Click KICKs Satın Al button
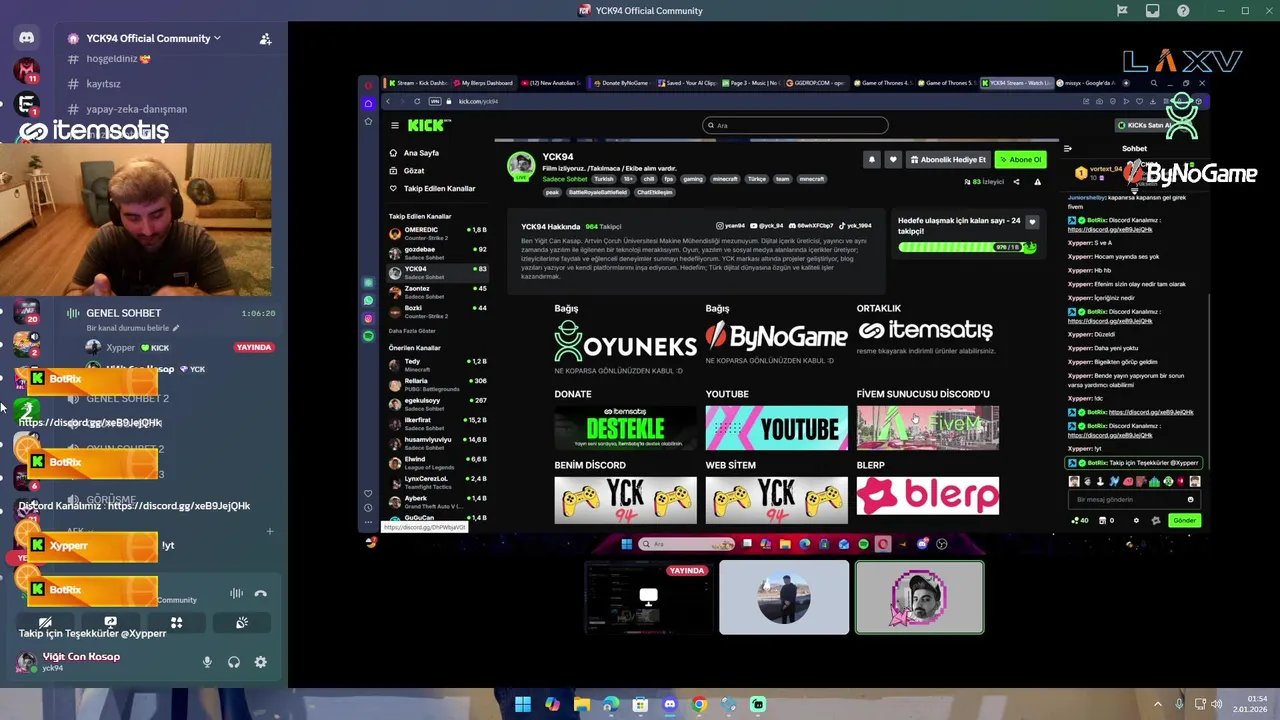The height and width of the screenshot is (720, 1280). coord(1147,125)
